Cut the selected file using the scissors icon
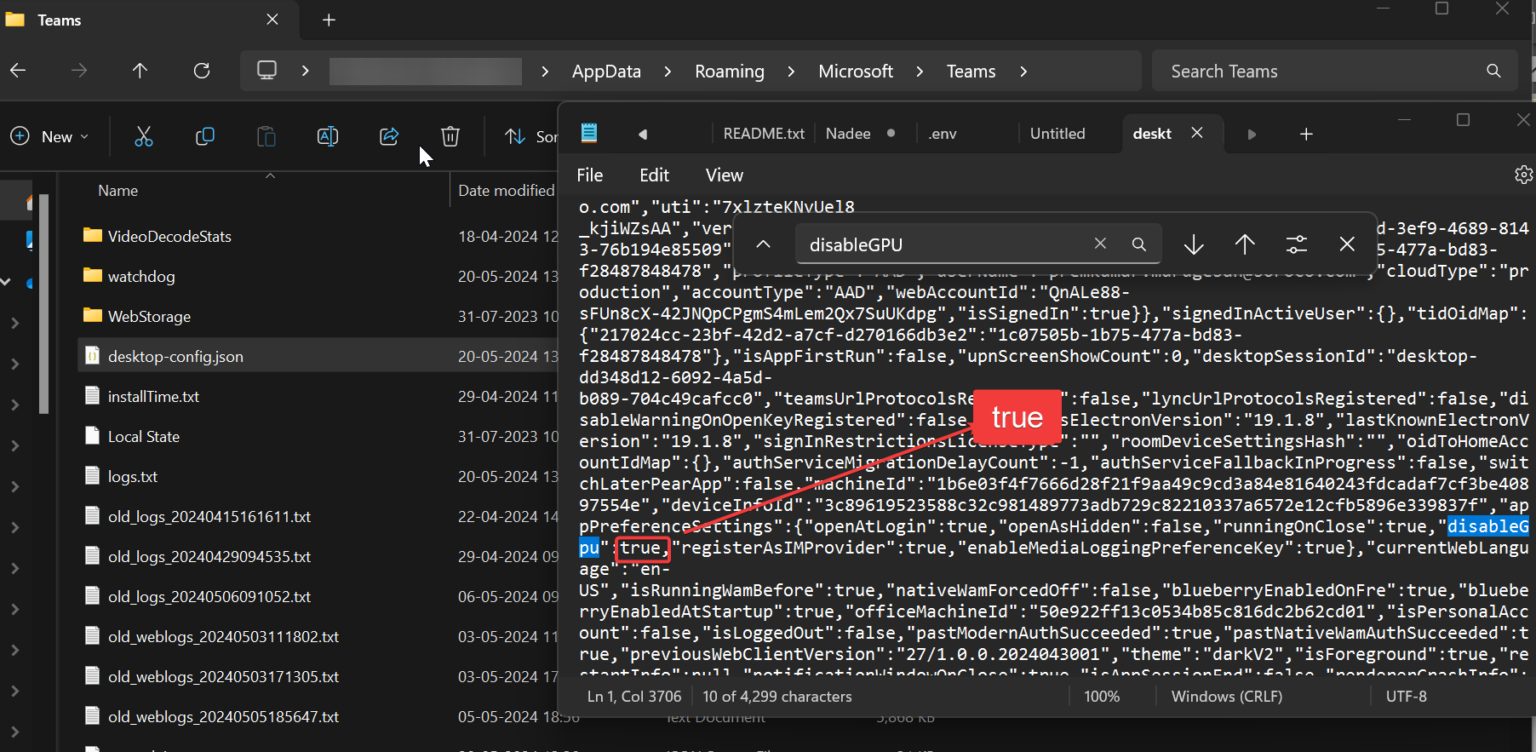Image resolution: width=1536 pixels, height=752 pixels. (143, 136)
